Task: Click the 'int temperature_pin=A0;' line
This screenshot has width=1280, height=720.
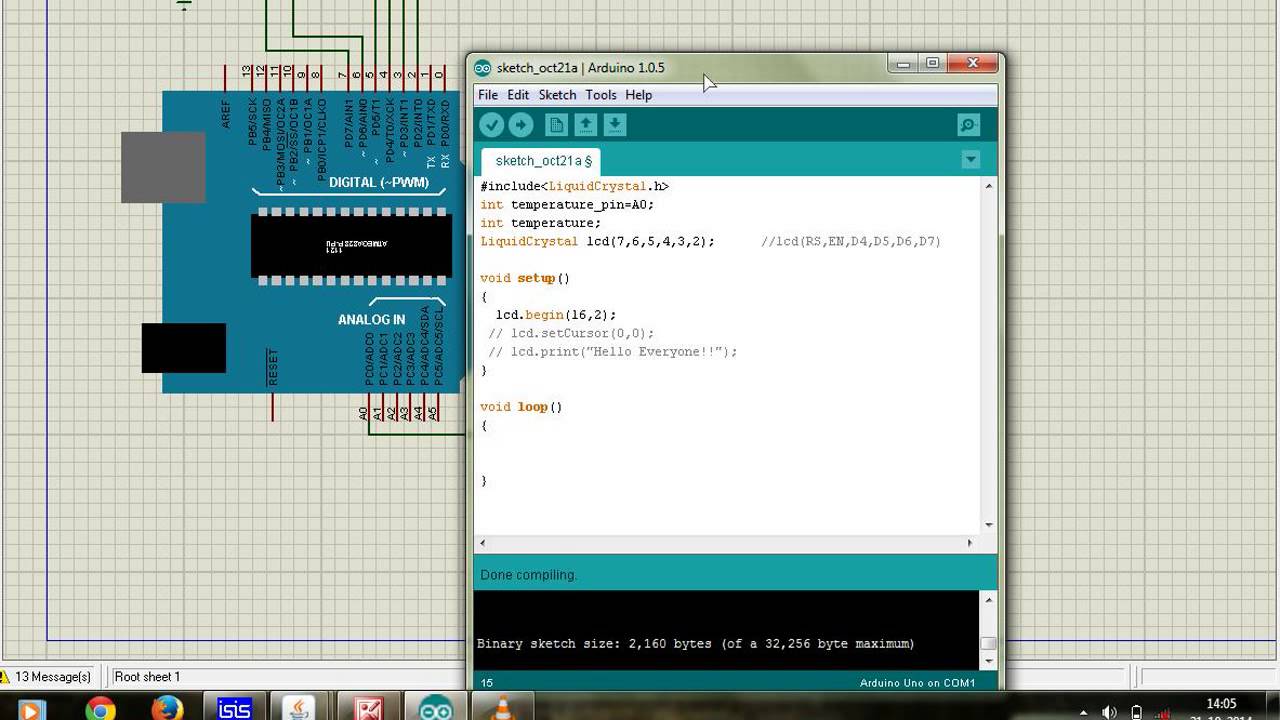Action: 567,205
